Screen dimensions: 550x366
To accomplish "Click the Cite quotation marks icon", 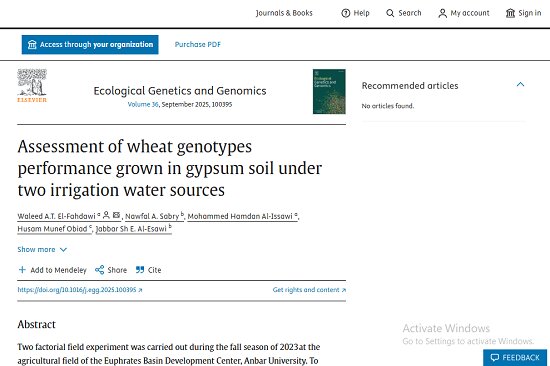I will [140, 269].
